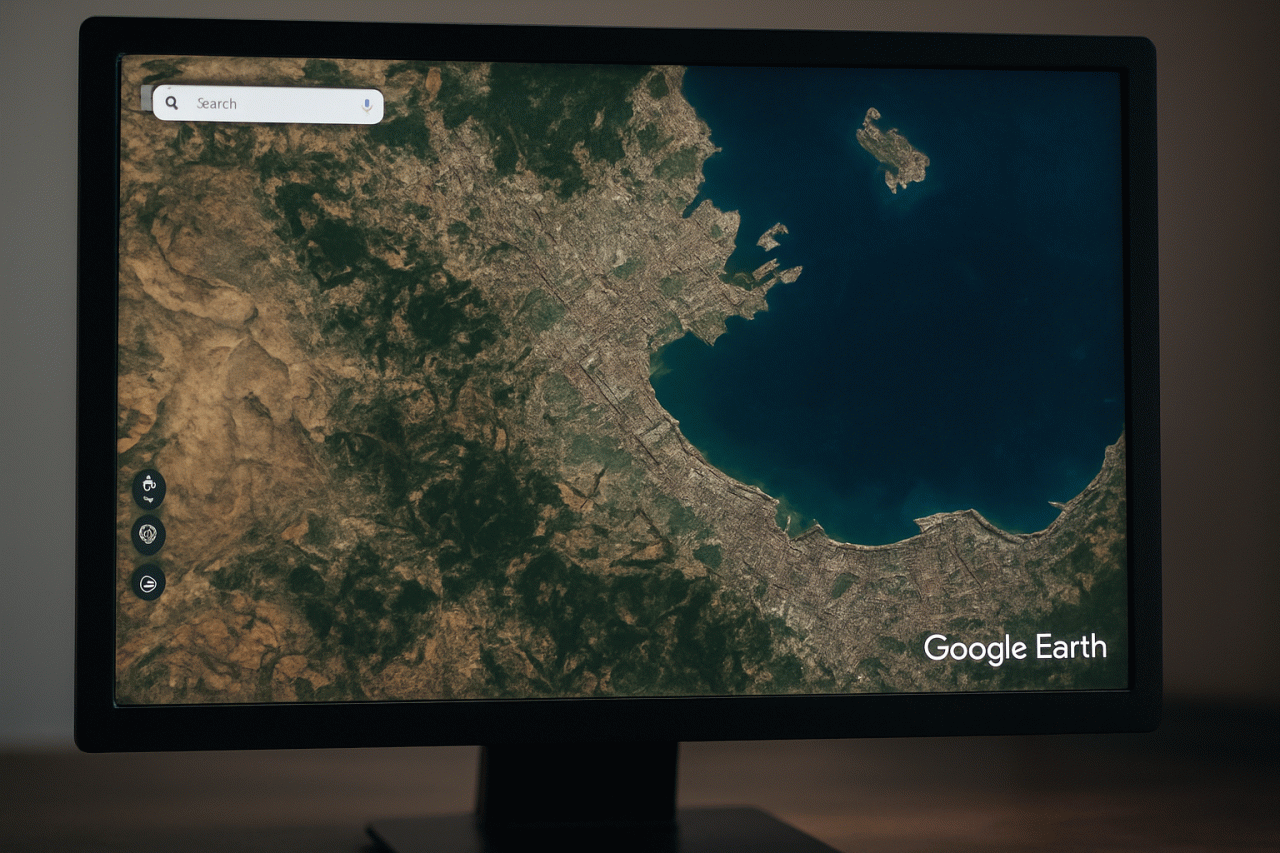Viewport: 1280px width, 853px height.
Task: Start voice search with the microphone icon
Action: click(x=367, y=104)
